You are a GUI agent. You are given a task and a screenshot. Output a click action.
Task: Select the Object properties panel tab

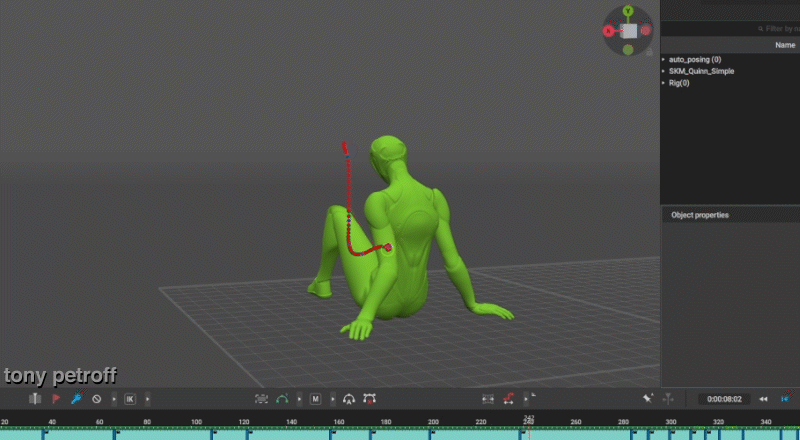(700, 215)
